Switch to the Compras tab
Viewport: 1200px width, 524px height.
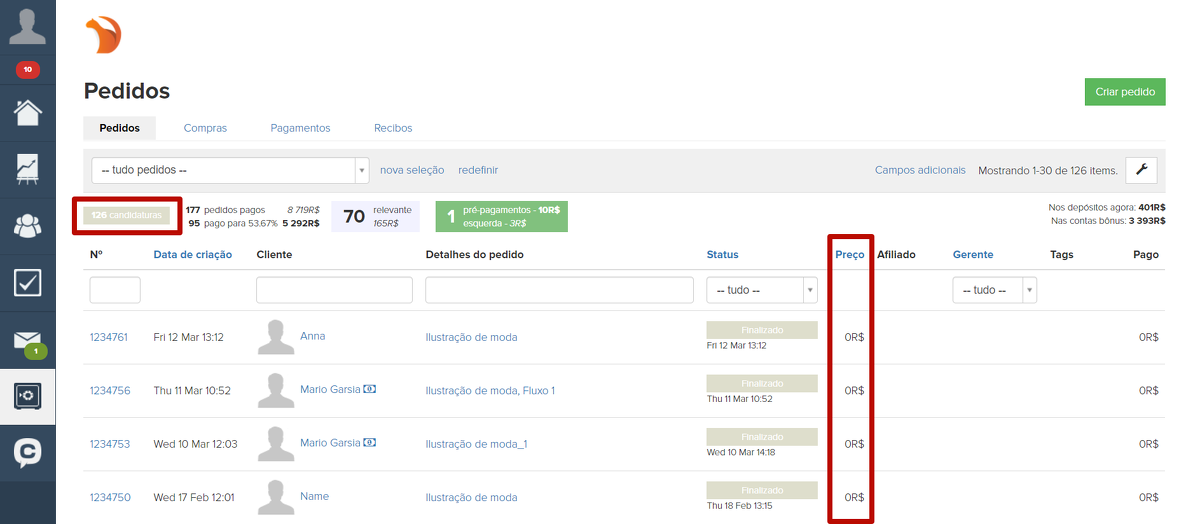(205, 128)
